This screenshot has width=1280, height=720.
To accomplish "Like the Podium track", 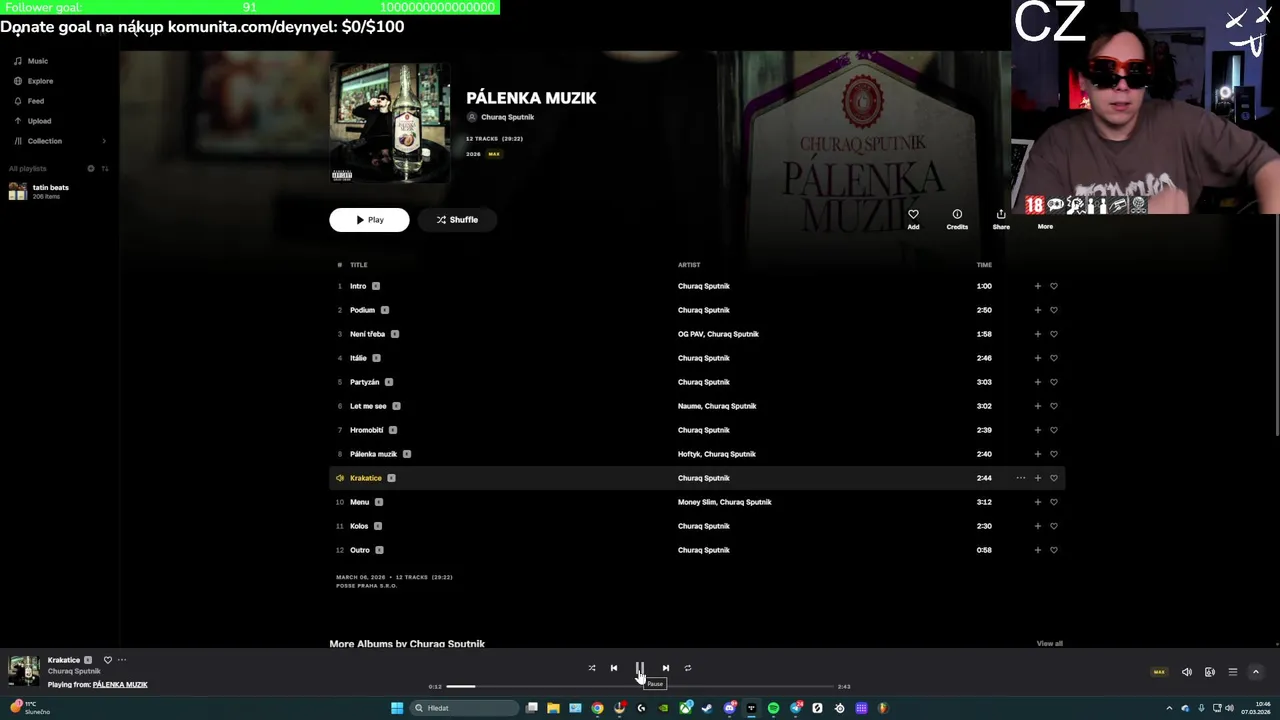I will (1053, 310).
